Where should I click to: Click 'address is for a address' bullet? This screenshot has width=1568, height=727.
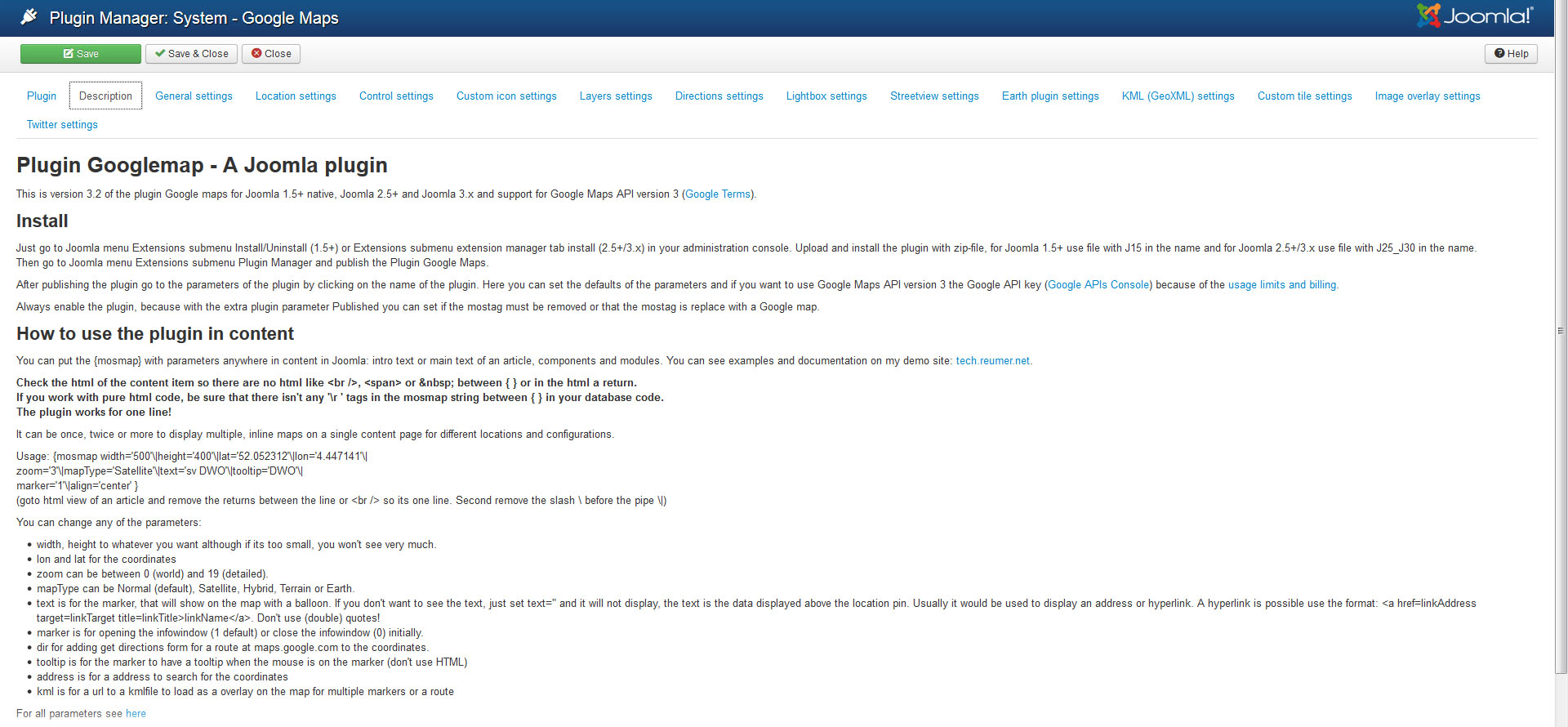[163, 677]
